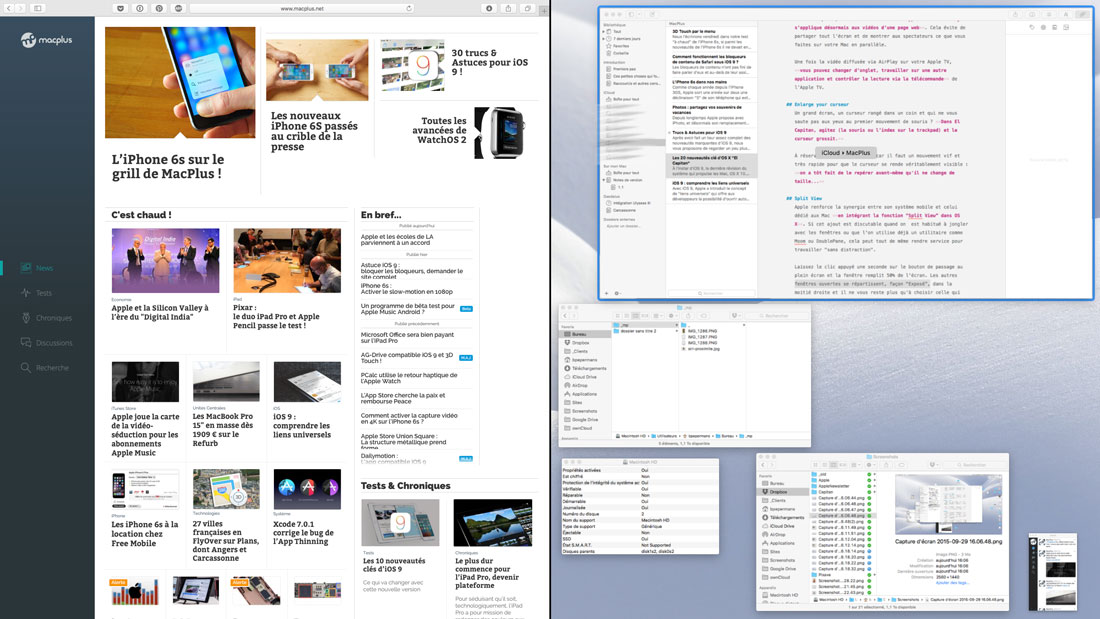The height and width of the screenshot is (619, 1100).
Task: Open the Safari share menu
Action: point(509,8)
